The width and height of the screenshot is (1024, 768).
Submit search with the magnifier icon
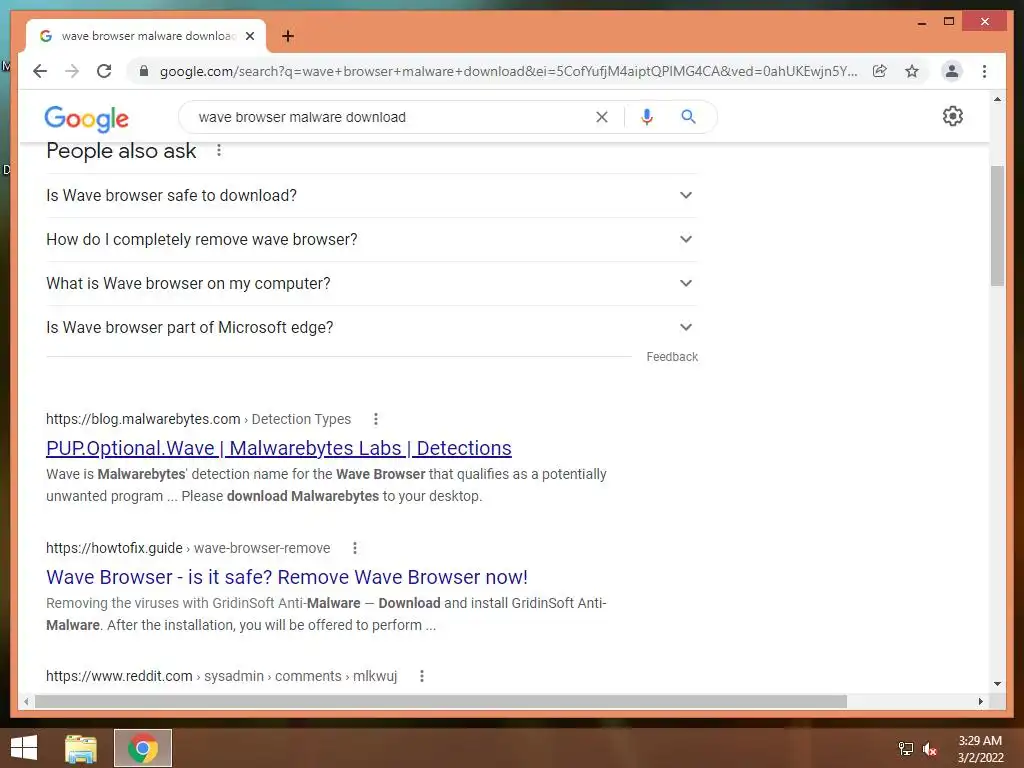pyautogui.click(x=688, y=117)
